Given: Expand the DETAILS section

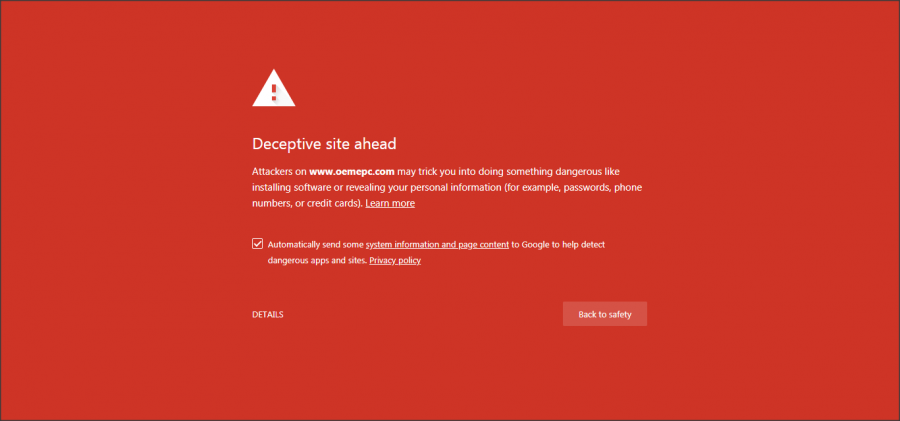Looking at the screenshot, I should click(x=267, y=315).
